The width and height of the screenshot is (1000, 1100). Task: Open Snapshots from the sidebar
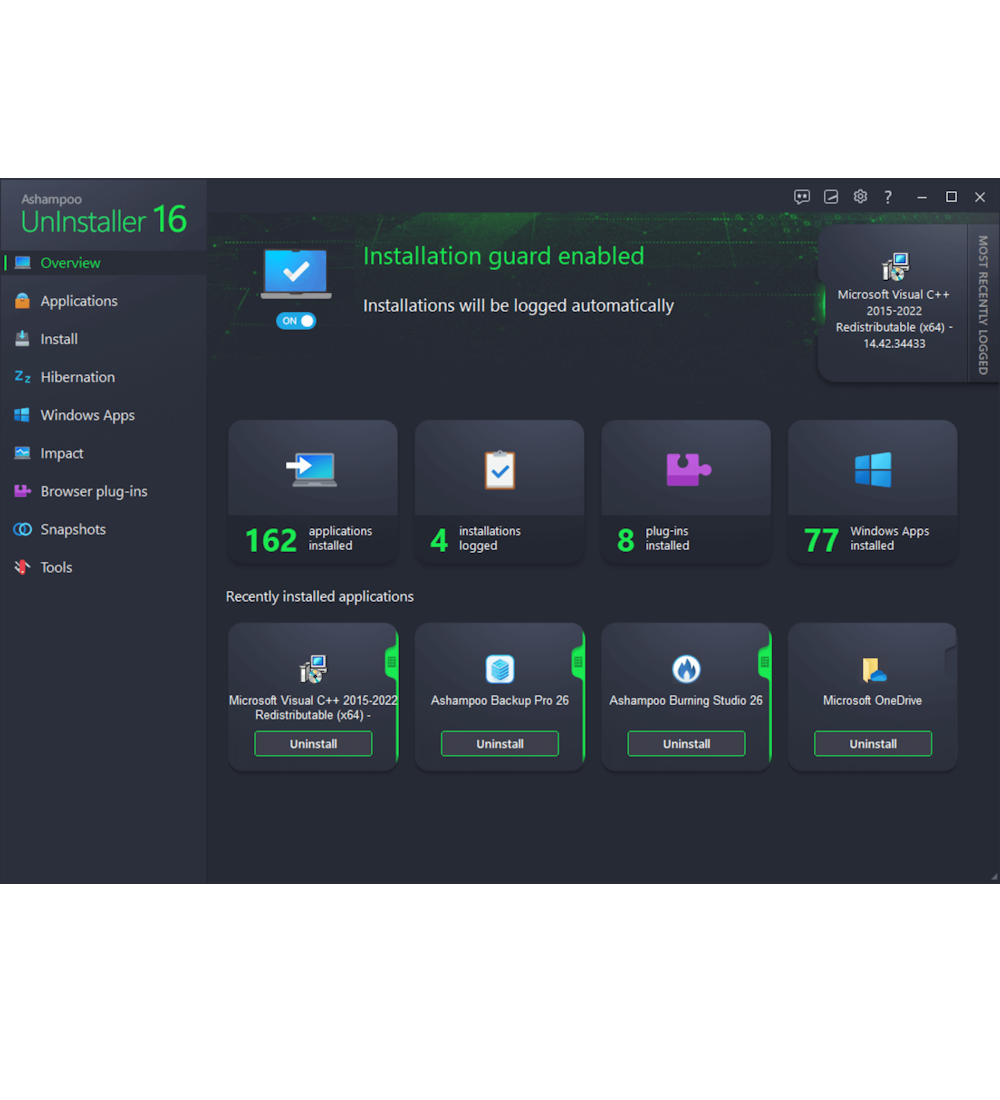click(x=73, y=529)
